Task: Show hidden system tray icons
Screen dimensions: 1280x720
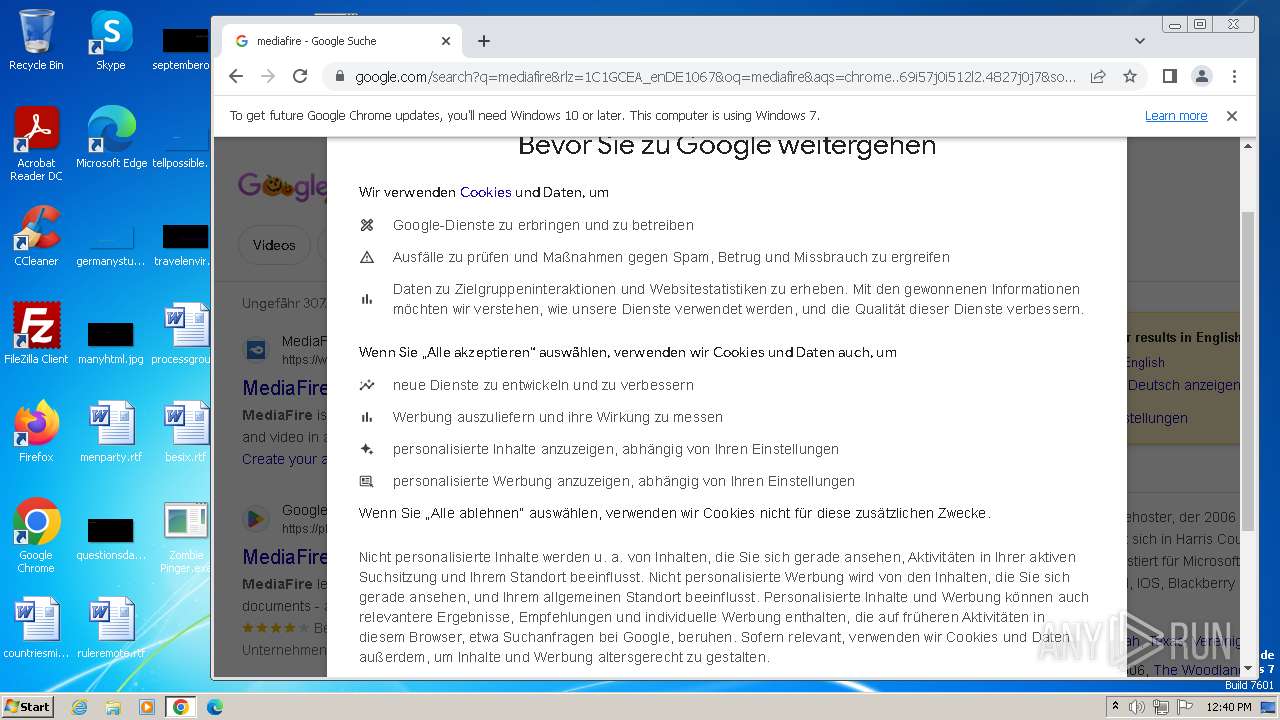Action: click(1115, 707)
